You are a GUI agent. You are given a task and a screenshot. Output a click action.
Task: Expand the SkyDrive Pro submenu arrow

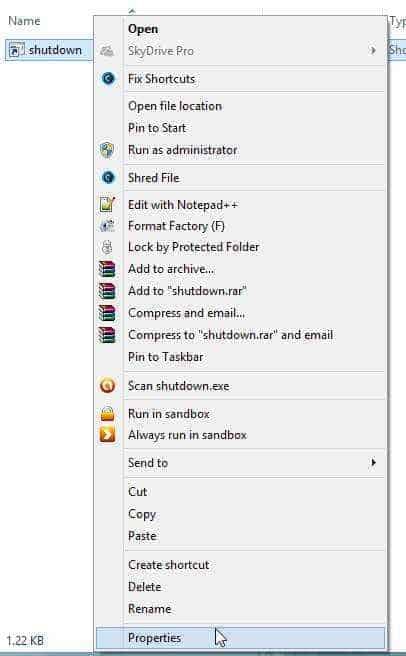(x=373, y=51)
